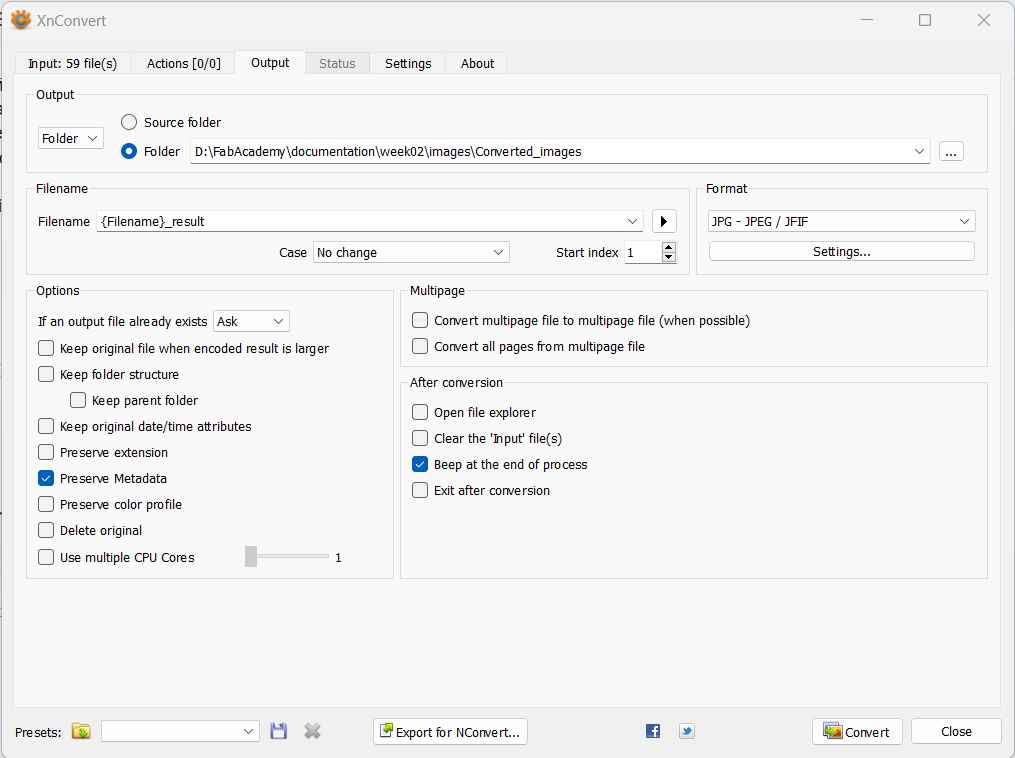
Task: Start conversion with Convert button
Action: pyautogui.click(x=857, y=731)
